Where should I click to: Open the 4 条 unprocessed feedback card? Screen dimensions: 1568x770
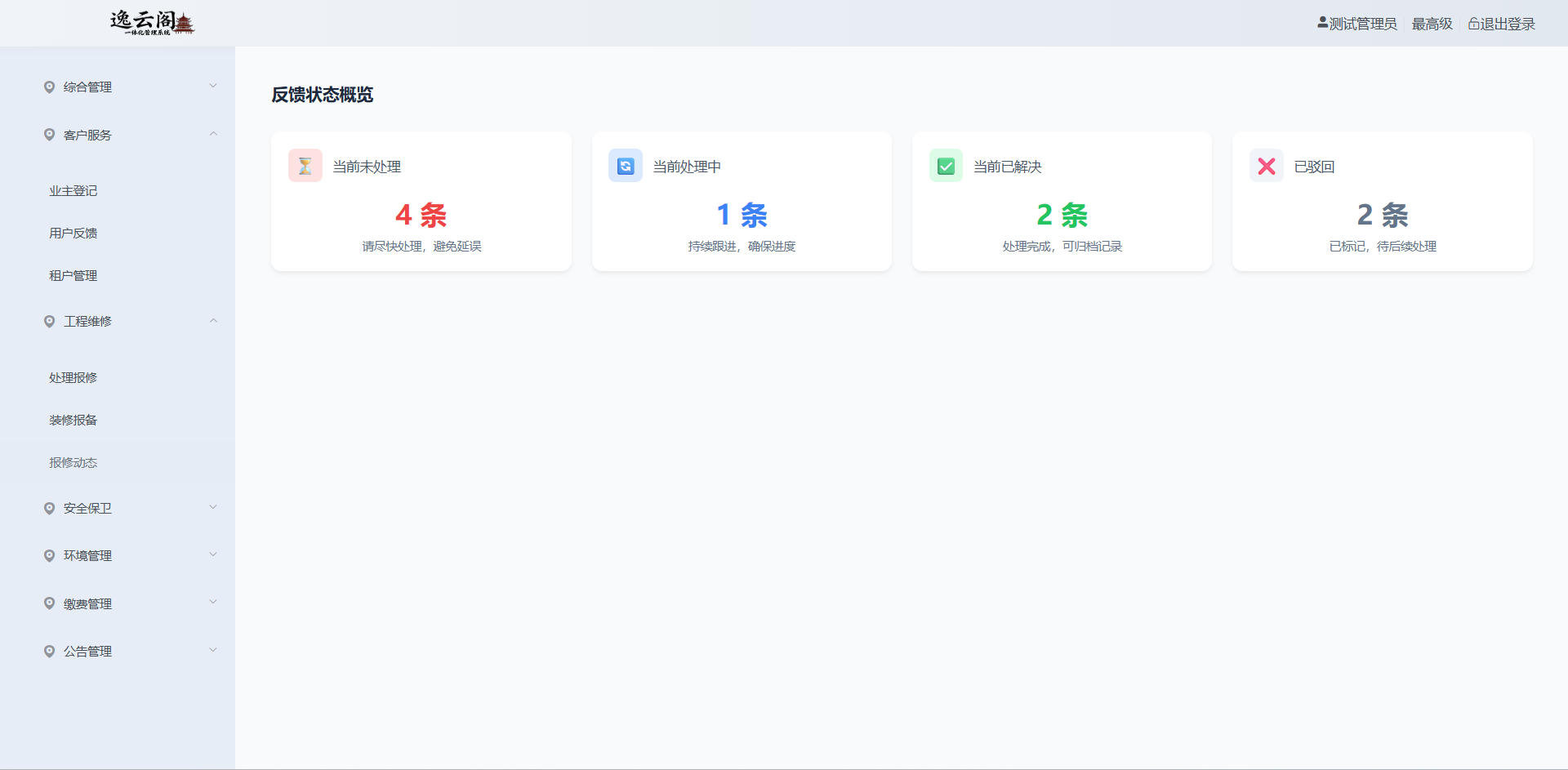pos(421,214)
